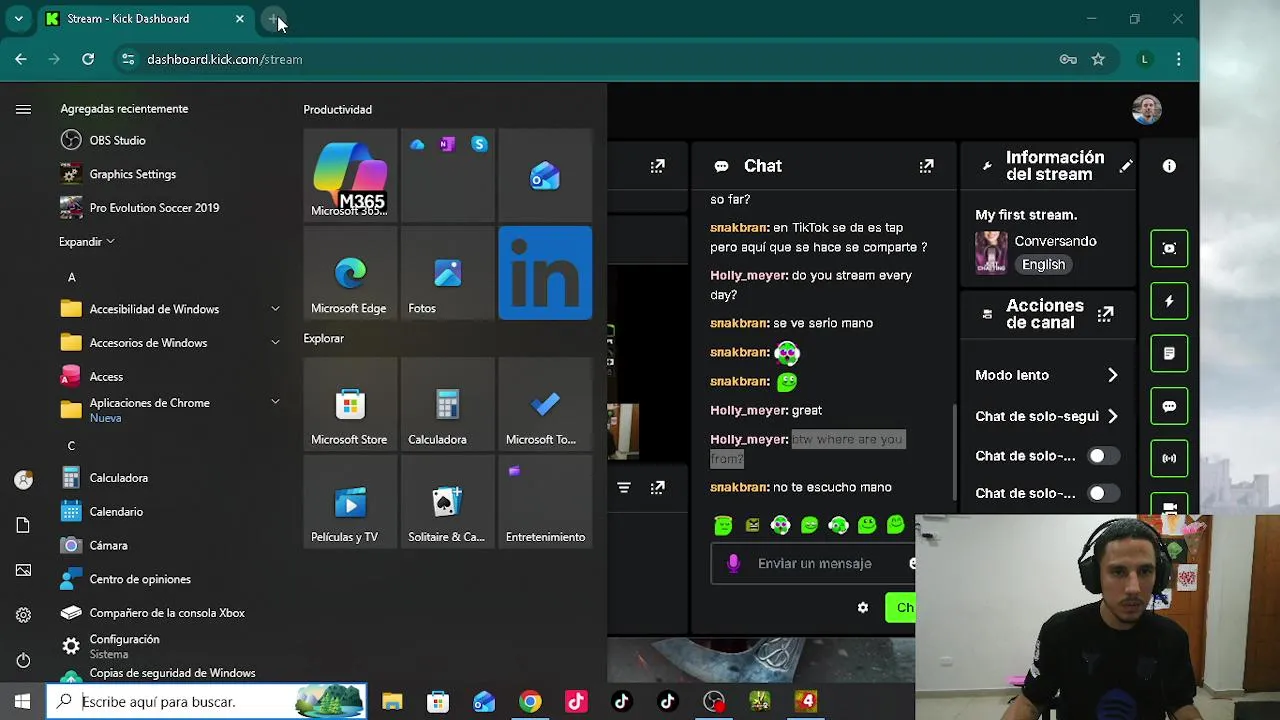Click the broadcast signal sidebar icon
The image size is (1280, 720).
coord(1169,459)
